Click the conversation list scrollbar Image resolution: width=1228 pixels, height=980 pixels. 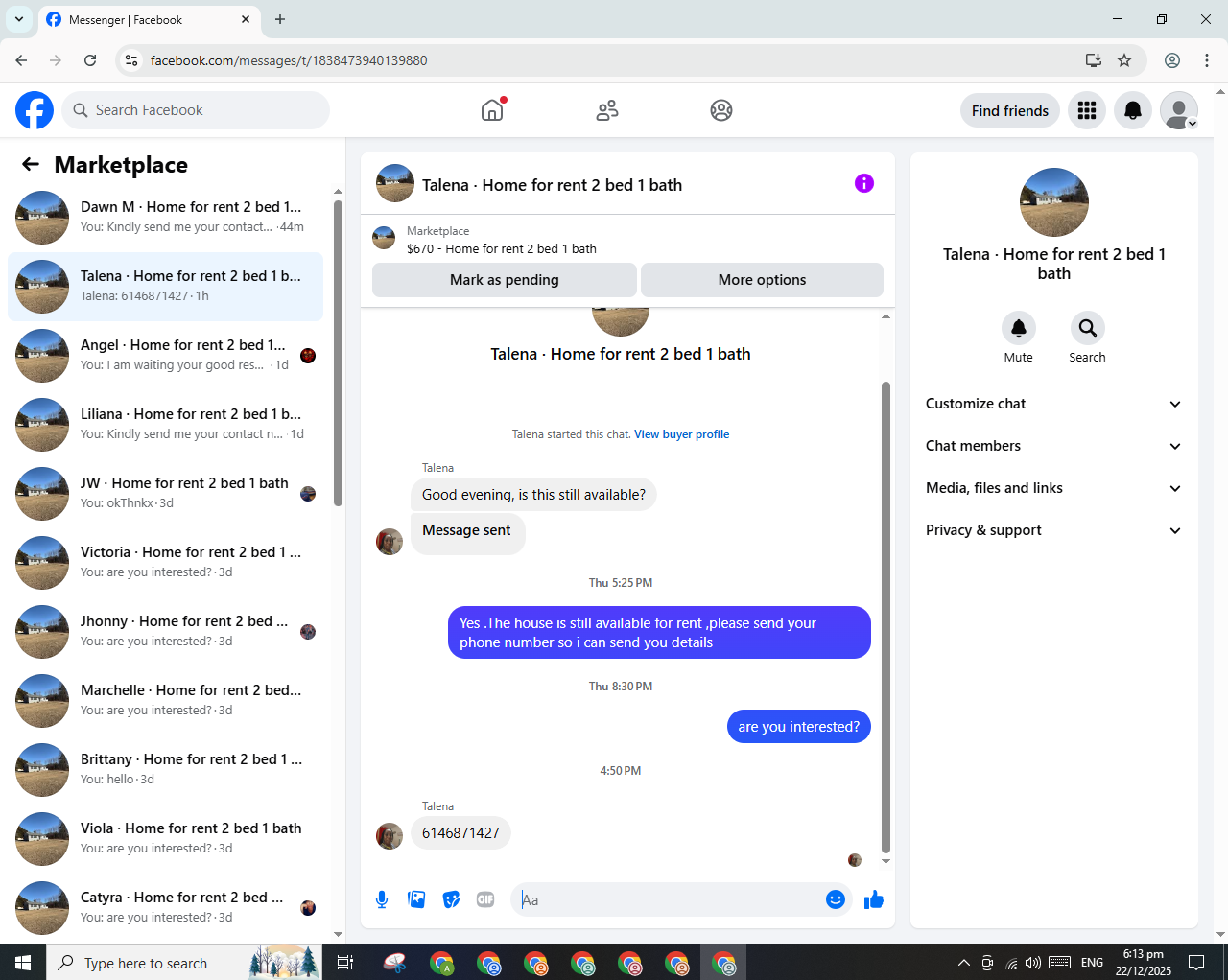click(338, 352)
